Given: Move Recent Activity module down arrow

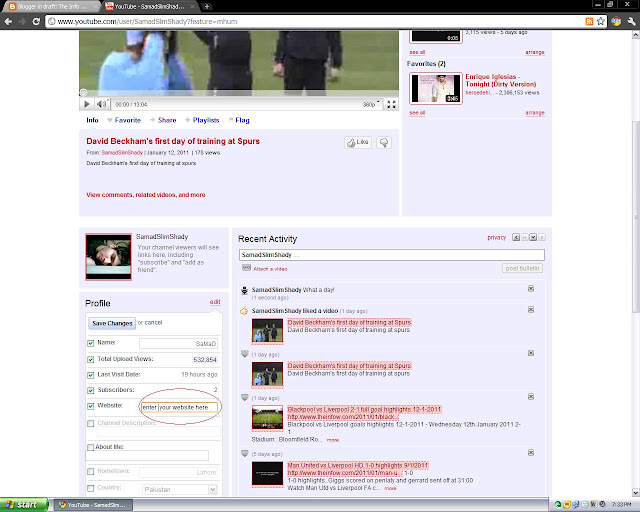Looking at the screenshot, I should tap(533, 237).
